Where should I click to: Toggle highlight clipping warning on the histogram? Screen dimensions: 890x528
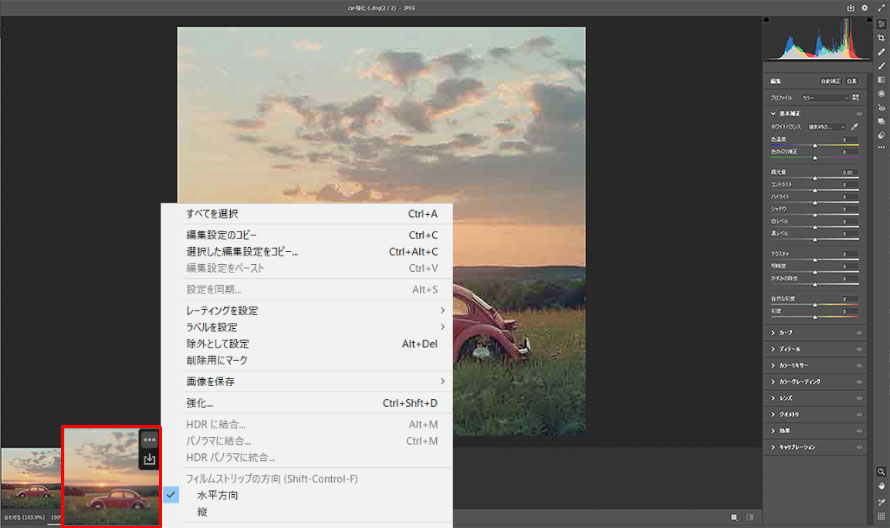coord(868,20)
